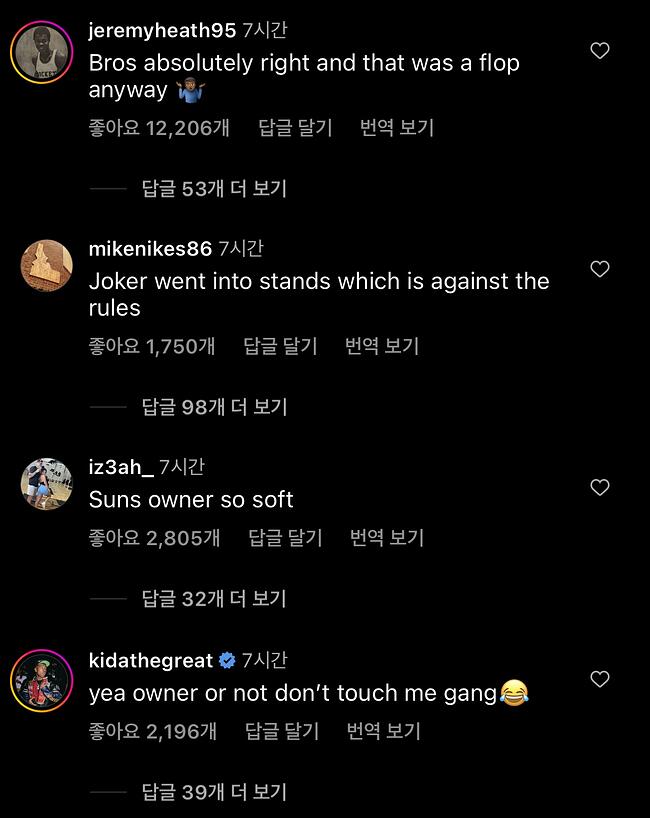Tap heart on kidathegreat's comment

pos(600,680)
